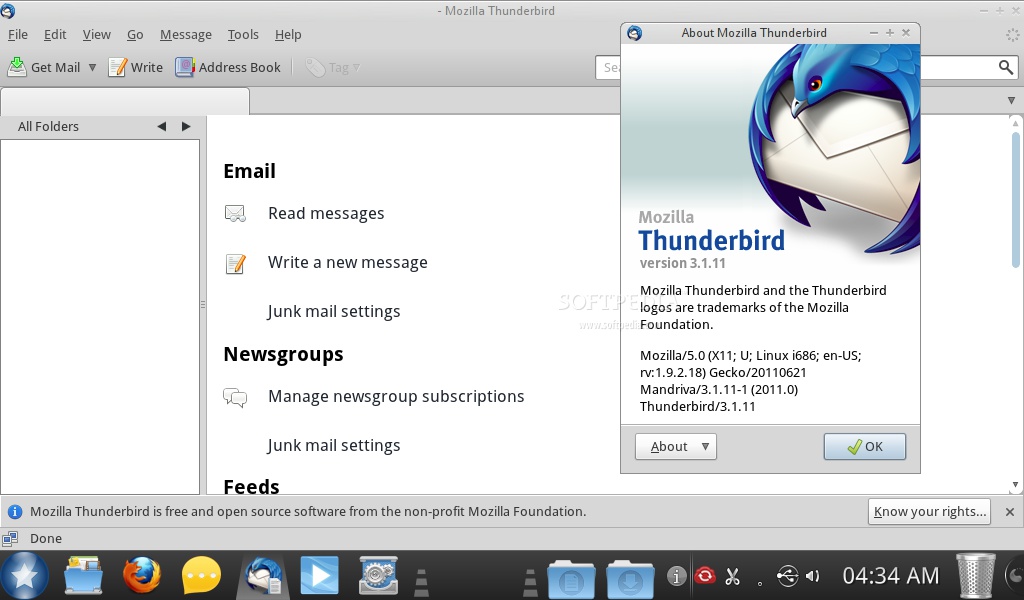Open the View menu
The image size is (1024, 600).
click(97, 35)
